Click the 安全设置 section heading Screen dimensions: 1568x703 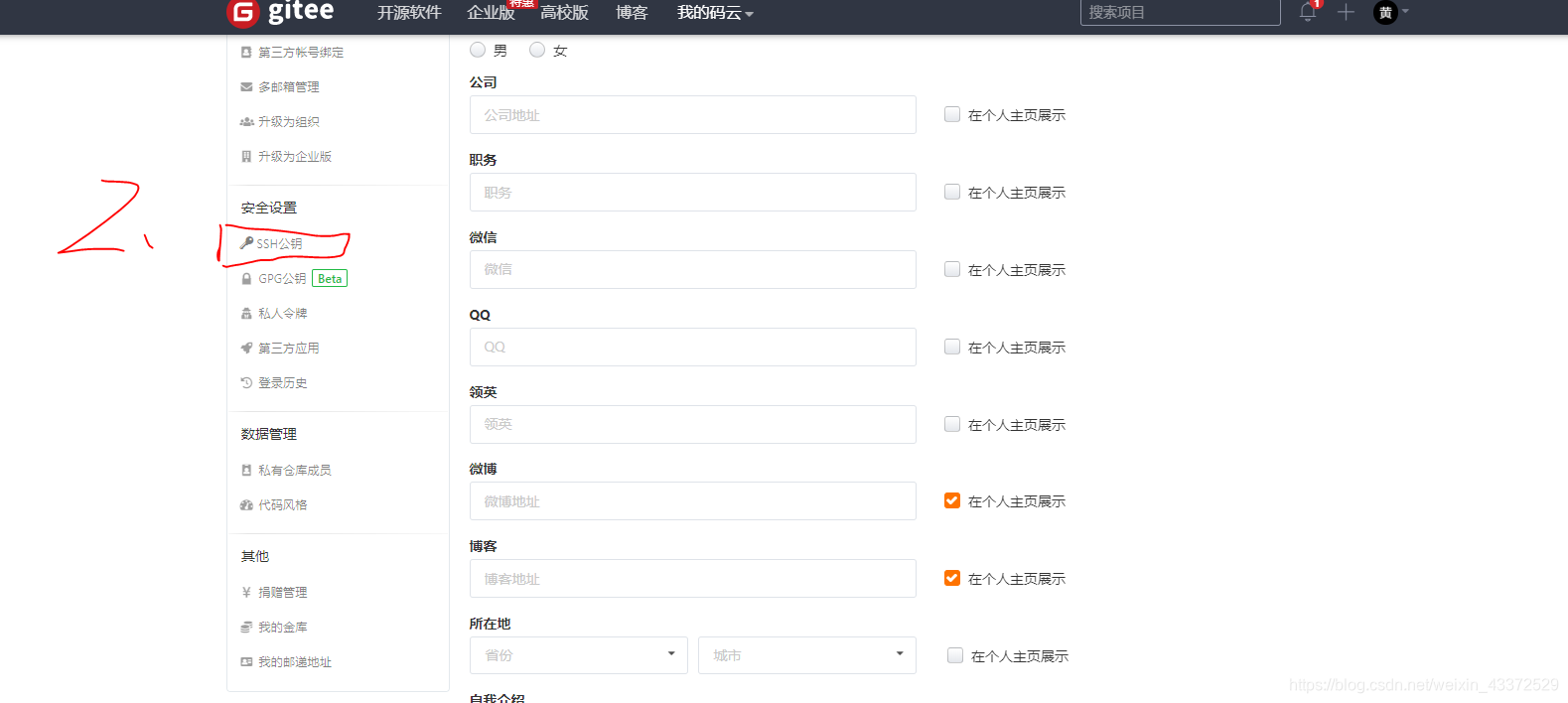tap(269, 208)
